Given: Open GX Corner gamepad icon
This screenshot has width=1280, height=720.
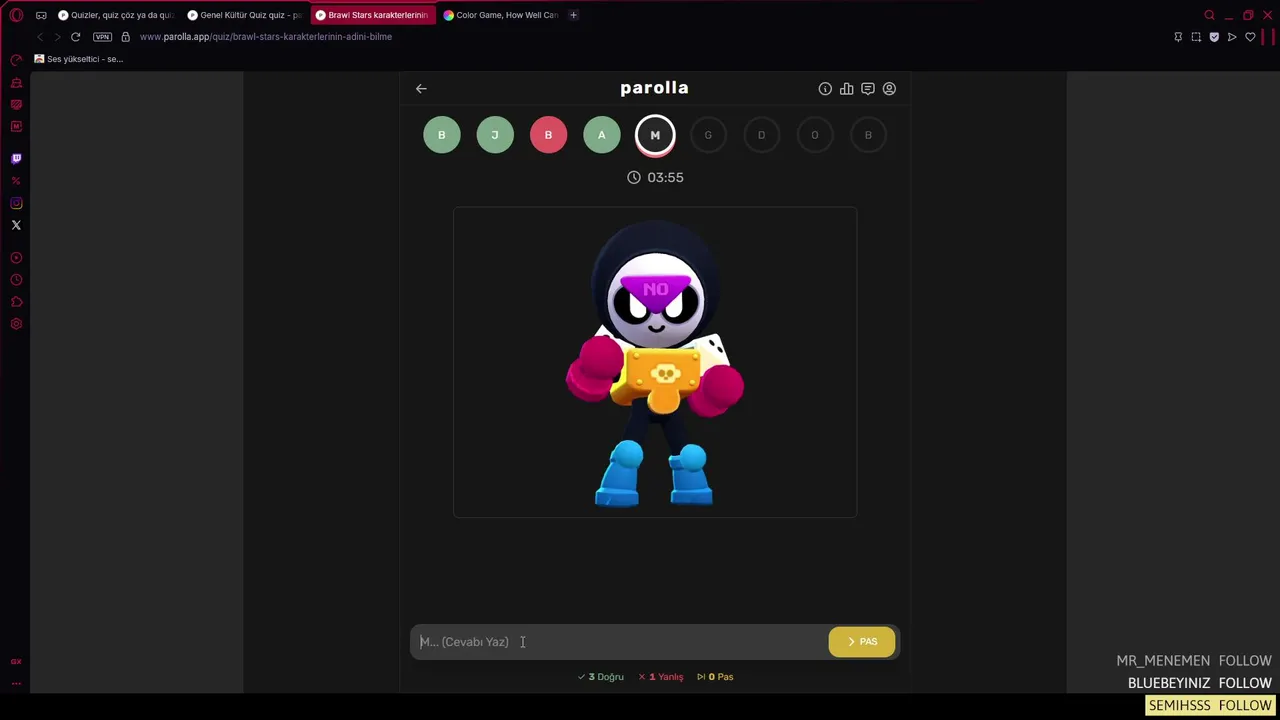Looking at the screenshot, I should pos(41,15).
